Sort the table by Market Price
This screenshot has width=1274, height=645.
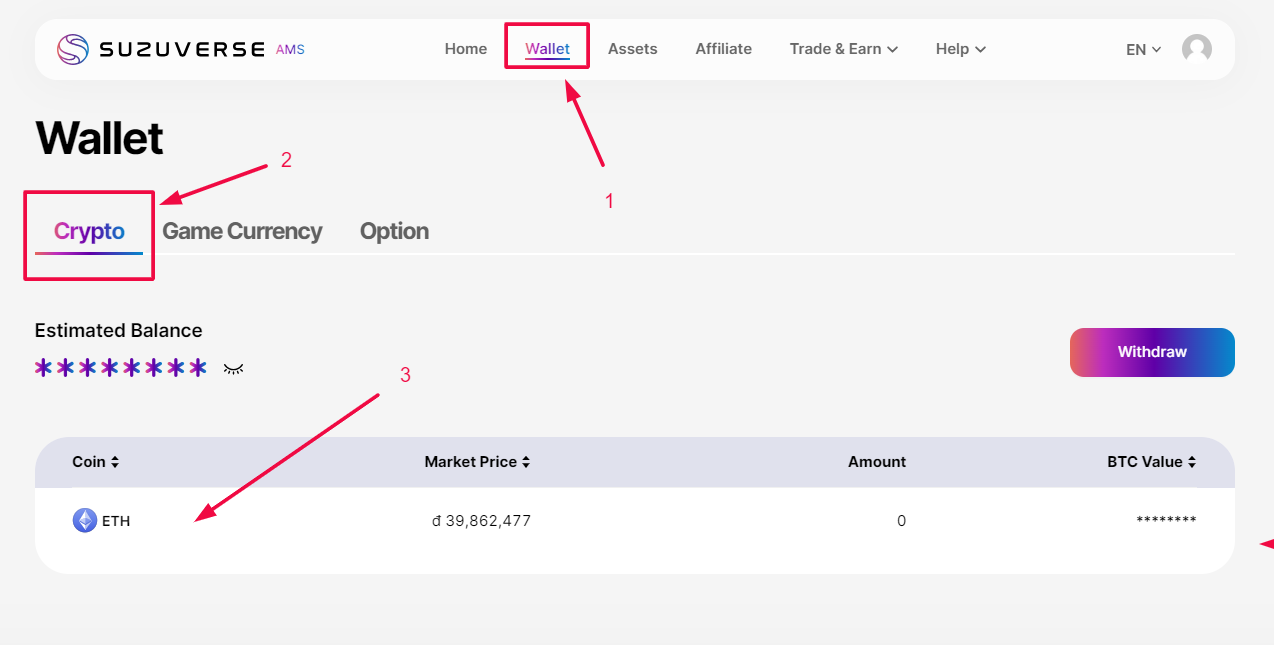pyautogui.click(x=477, y=462)
